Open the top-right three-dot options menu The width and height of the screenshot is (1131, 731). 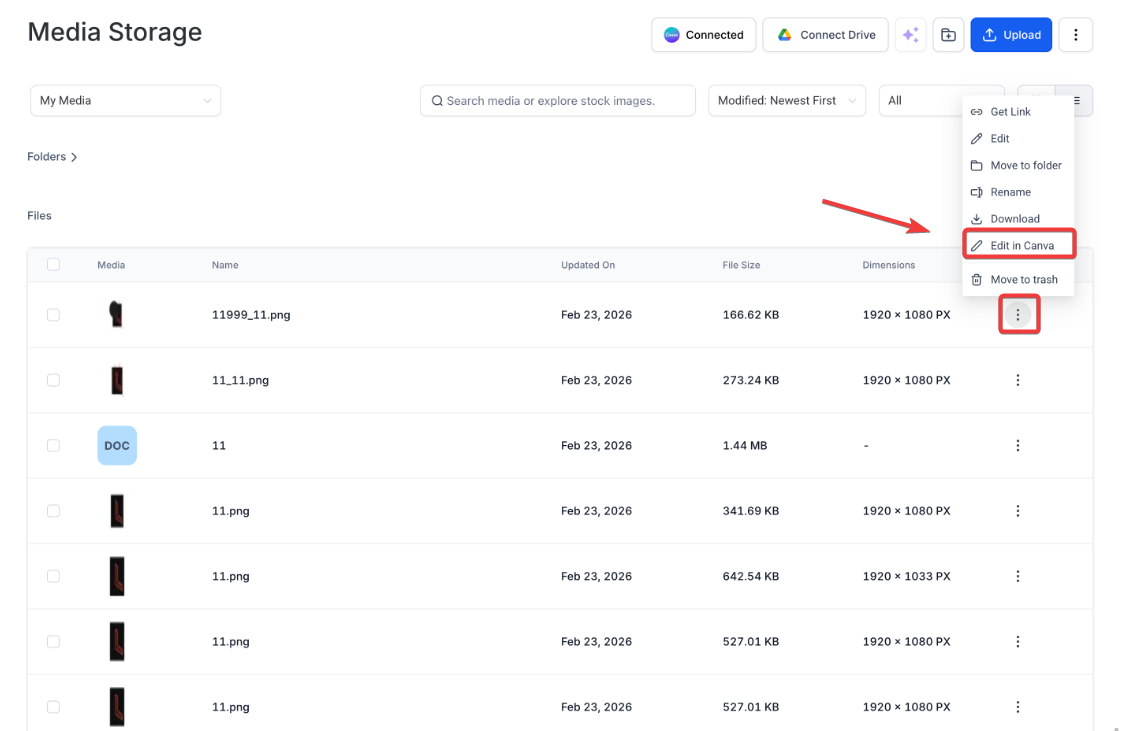[1075, 35]
